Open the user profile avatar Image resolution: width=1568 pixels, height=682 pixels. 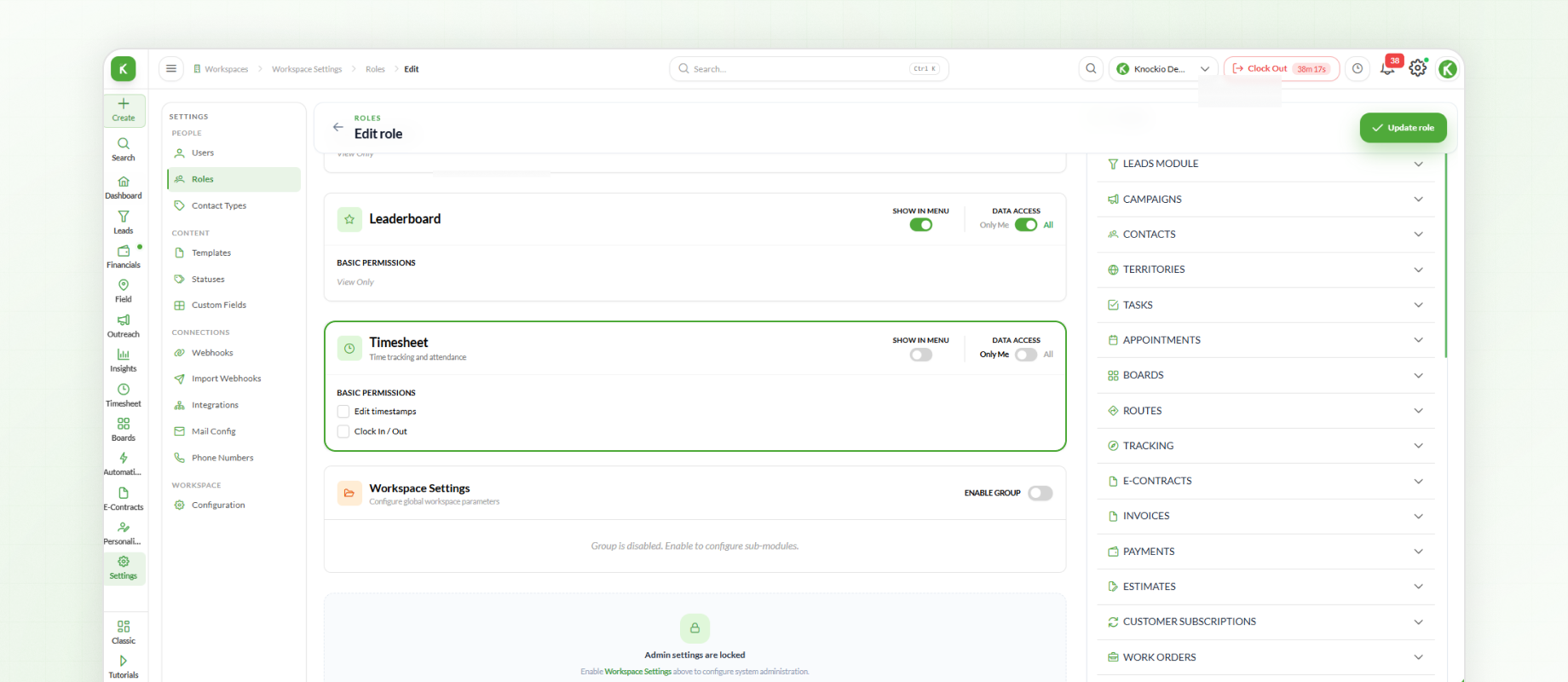[1448, 69]
